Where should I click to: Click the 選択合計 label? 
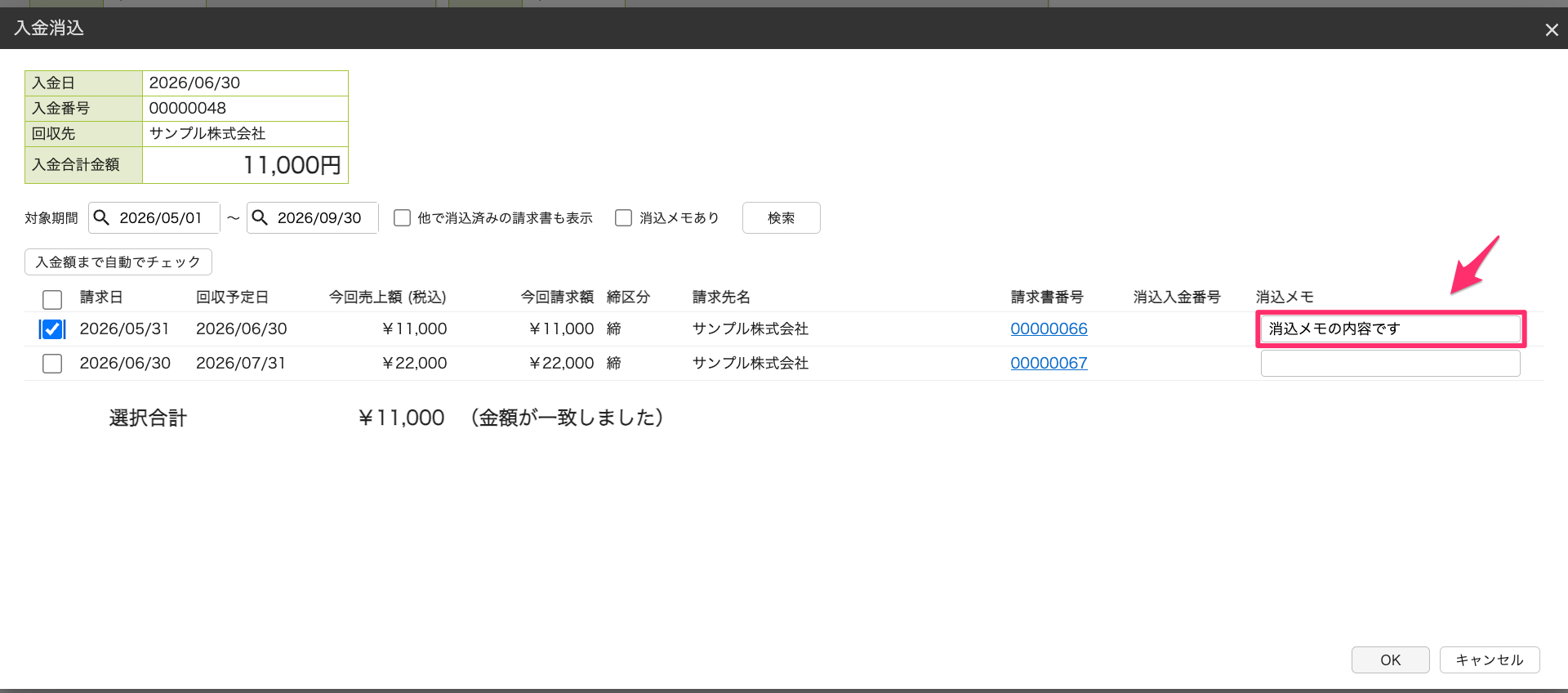(x=148, y=418)
